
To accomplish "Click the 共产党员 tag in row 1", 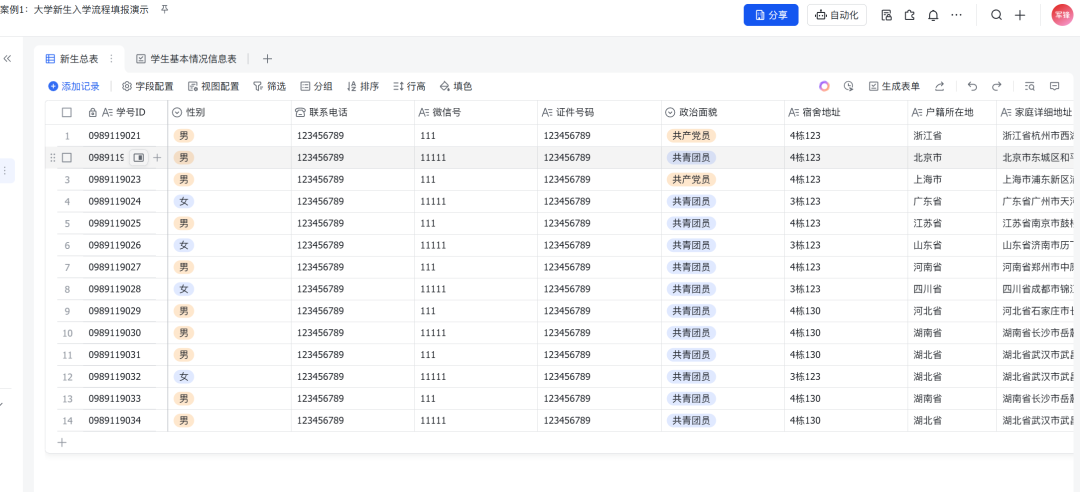I will pyautogui.click(x=691, y=136).
